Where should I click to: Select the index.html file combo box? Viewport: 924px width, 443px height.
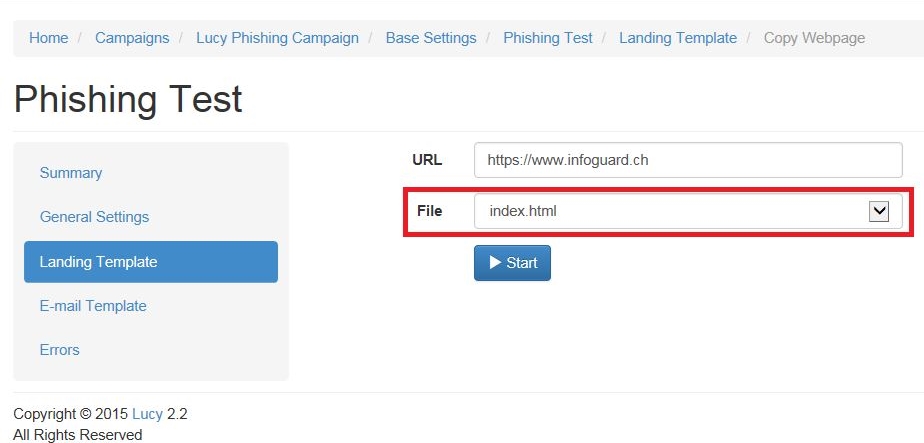point(688,211)
